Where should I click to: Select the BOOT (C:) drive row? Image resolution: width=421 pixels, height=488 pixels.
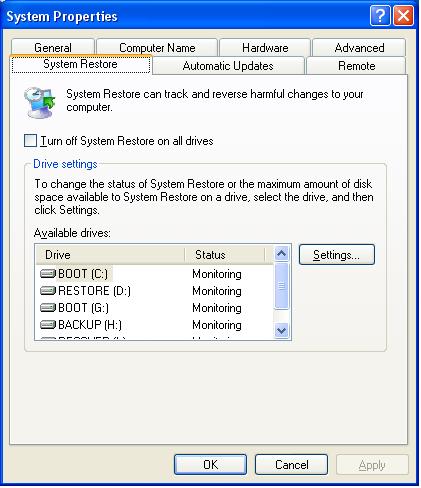154,274
